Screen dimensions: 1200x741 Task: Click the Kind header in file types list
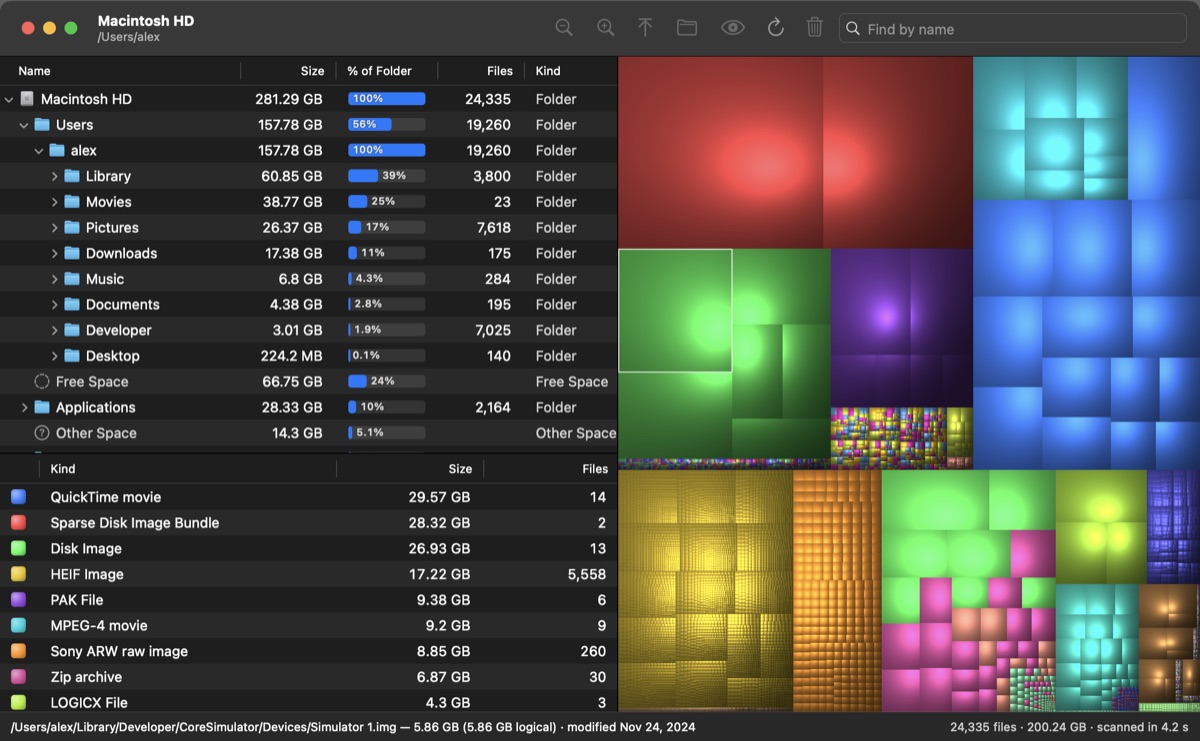click(x=63, y=469)
